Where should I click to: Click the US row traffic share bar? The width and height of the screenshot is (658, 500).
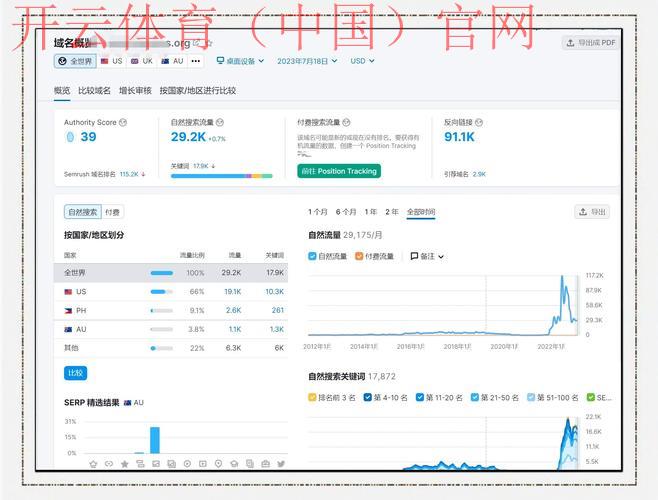[162, 292]
